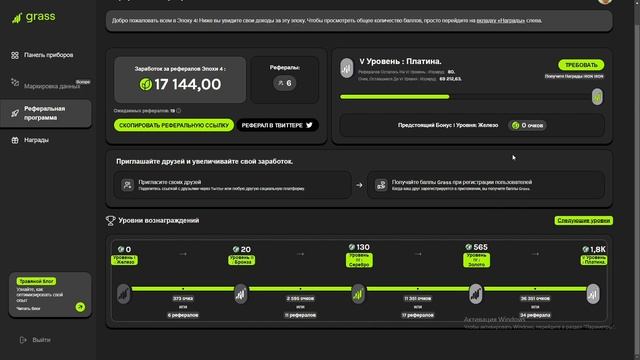Viewport: 640px width, 360px height.
Task: Select Реферальная программа in sidebar
Action: pos(46,113)
